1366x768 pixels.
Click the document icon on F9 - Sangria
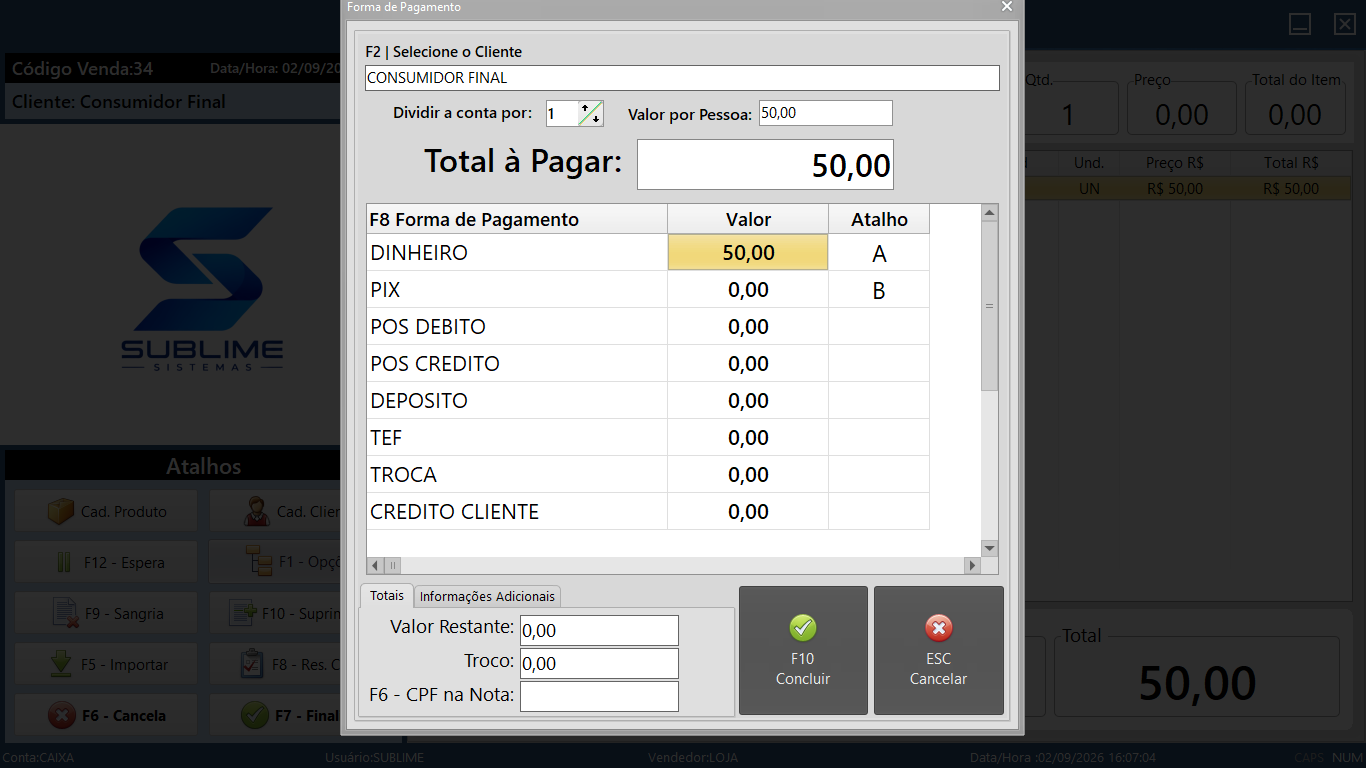click(65, 614)
